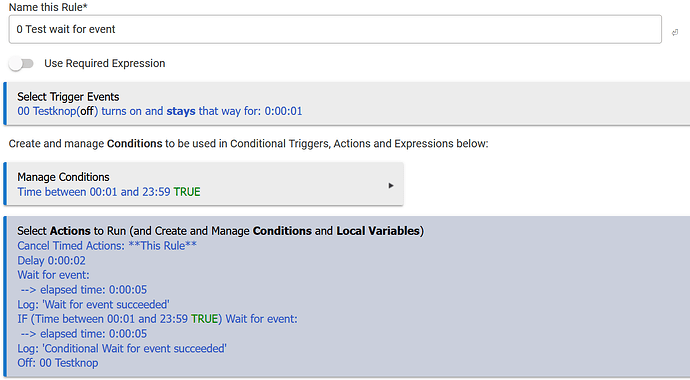The width and height of the screenshot is (690, 380).
Task: Open the Select Actions to Run section
Action: (347, 297)
